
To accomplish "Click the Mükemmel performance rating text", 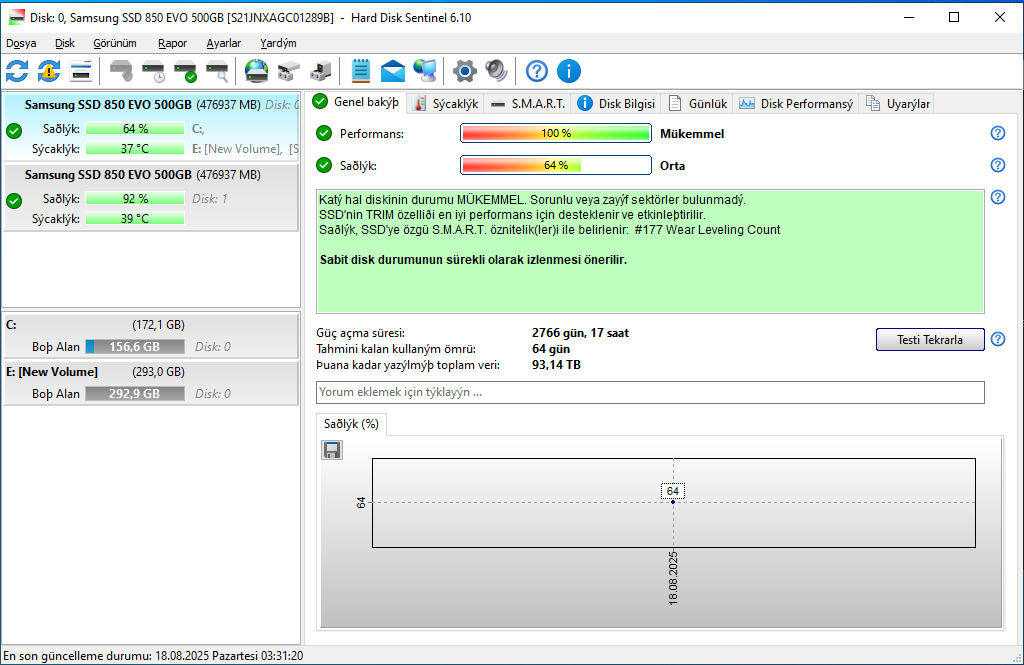I will [692, 134].
